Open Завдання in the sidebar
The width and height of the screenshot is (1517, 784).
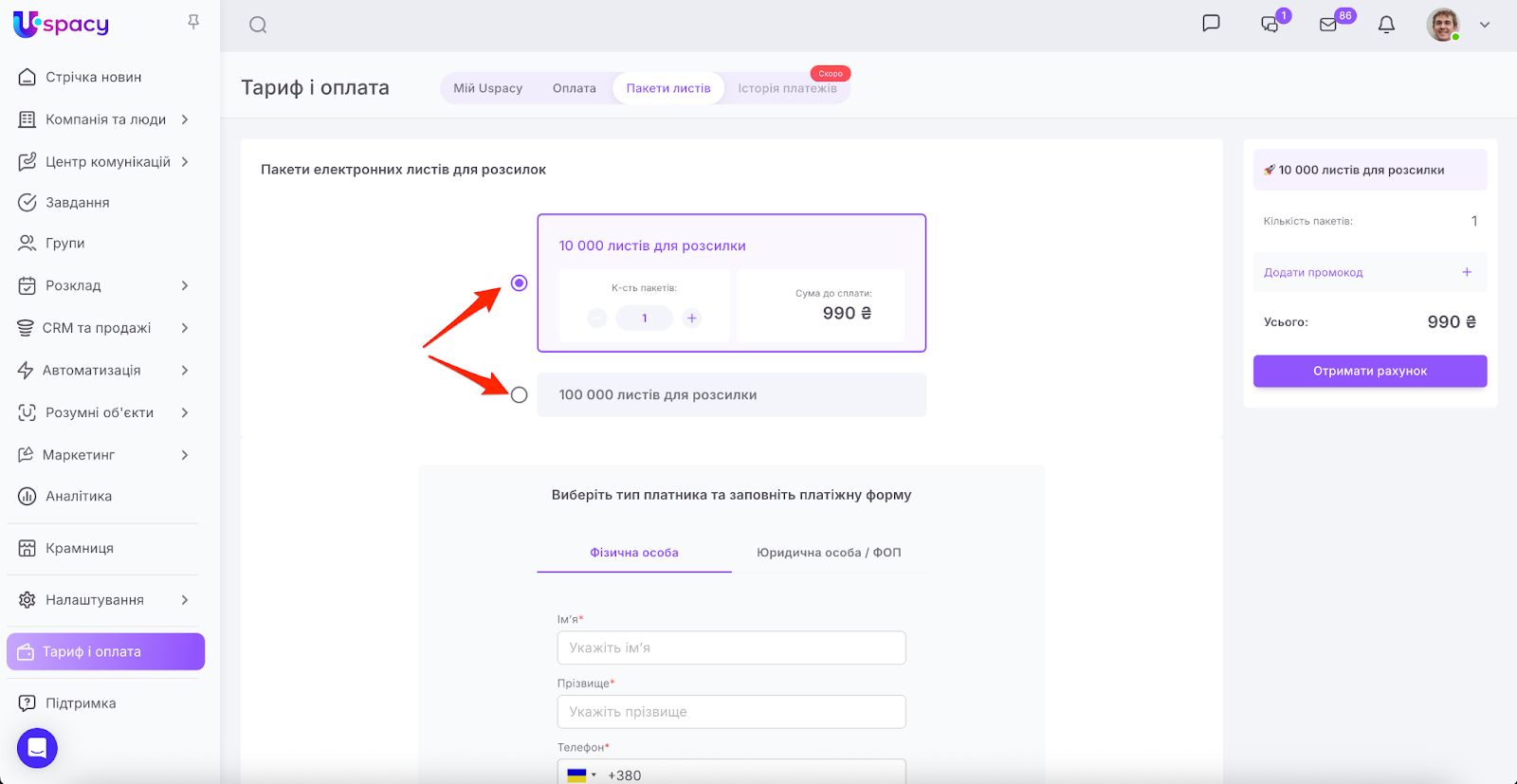coord(78,203)
